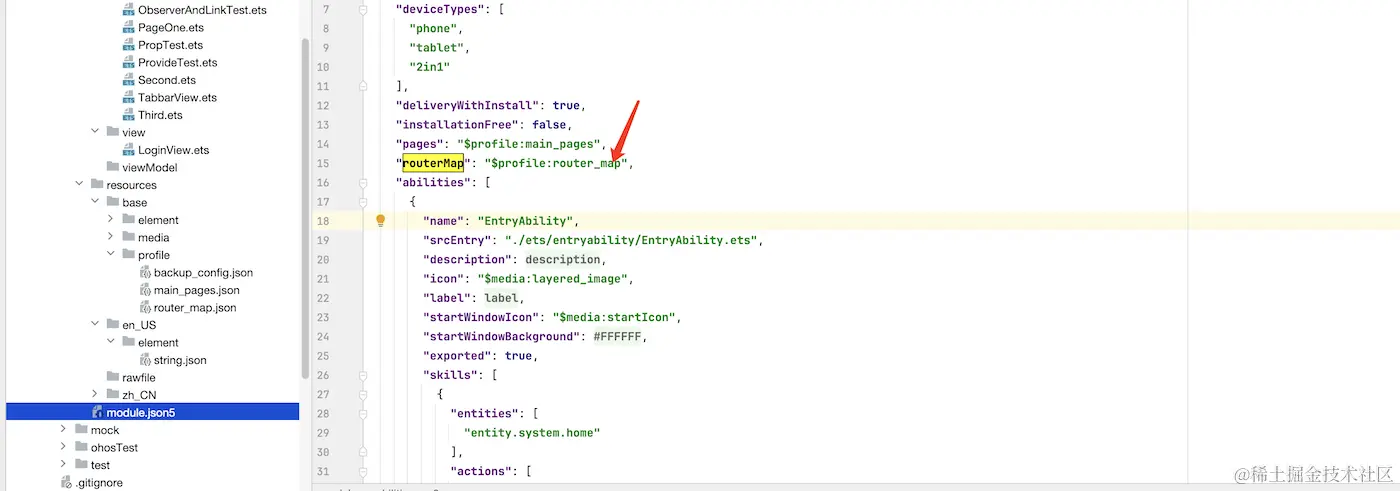Image resolution: width=1400 pixels, height=491 pixels.
Task: Expand the media folder
Action: pos(111,237)
